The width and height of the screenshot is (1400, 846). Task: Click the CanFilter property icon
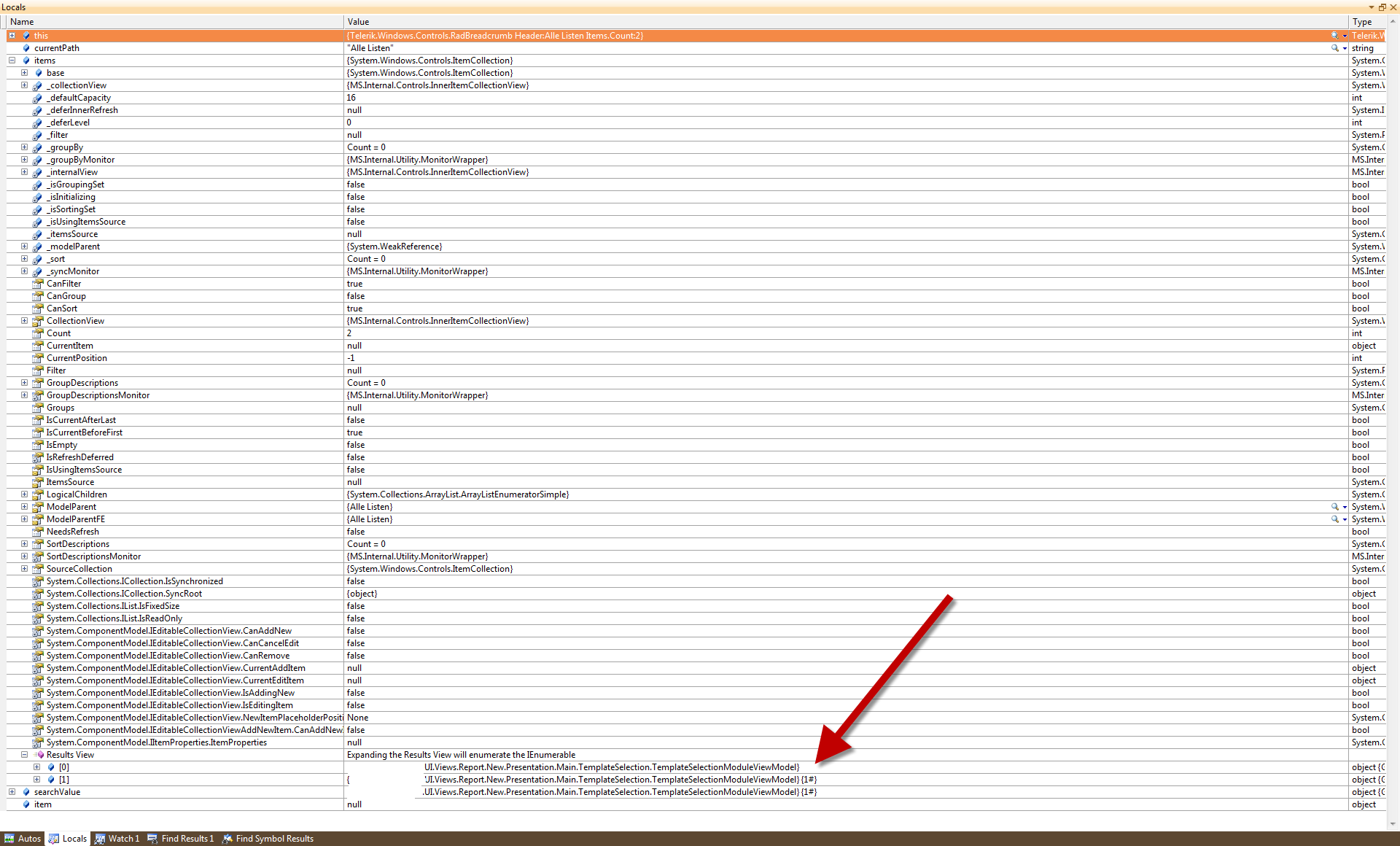tap(38, 284)
